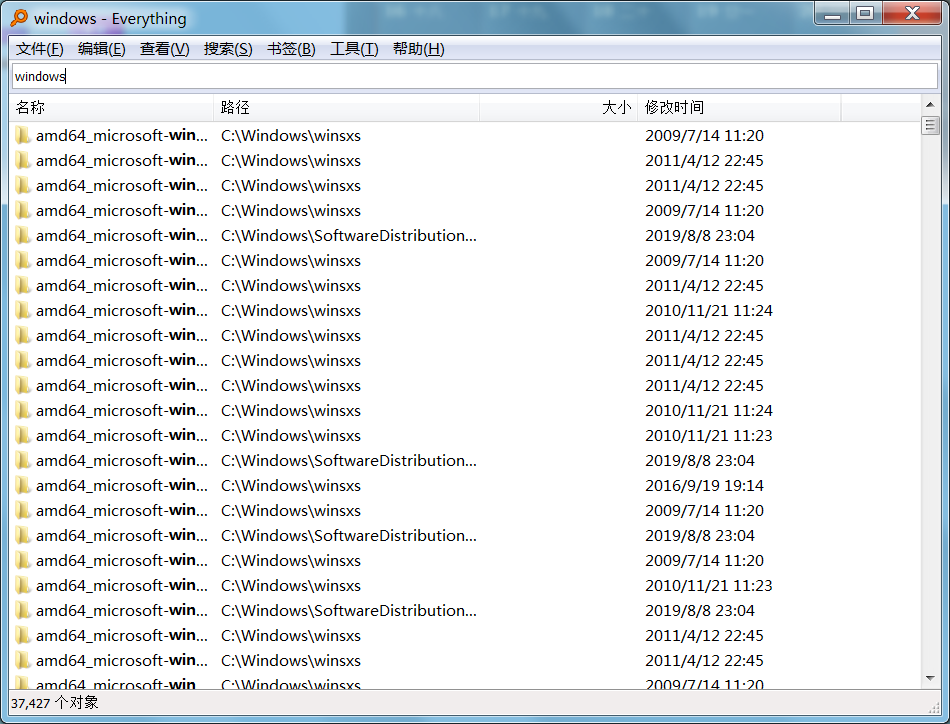Click the search box containing "windows"
950x724 pixels.
475,76
